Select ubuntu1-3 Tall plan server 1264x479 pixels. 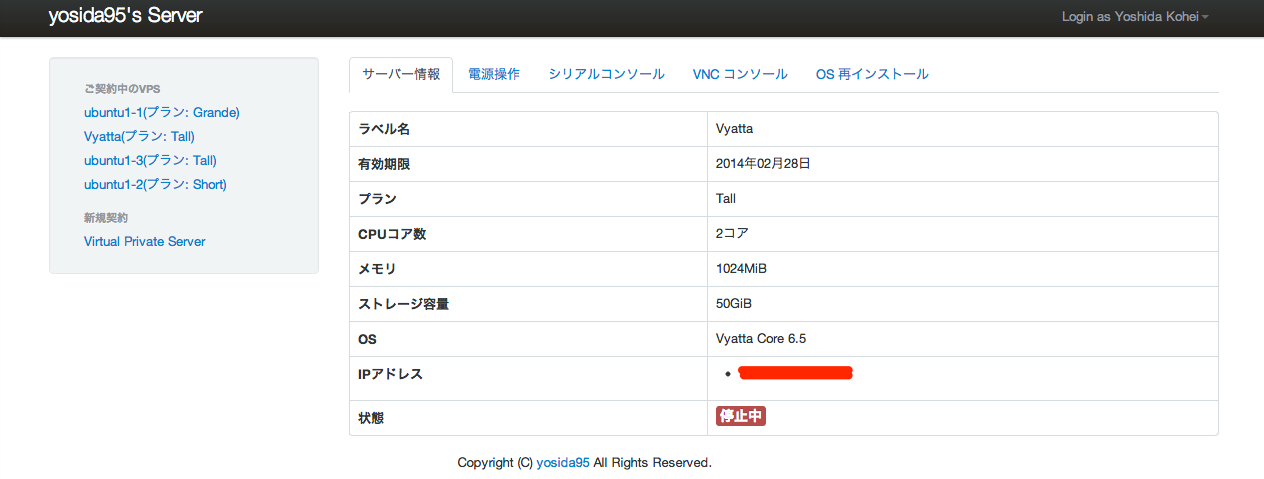(x=150, y=161)
